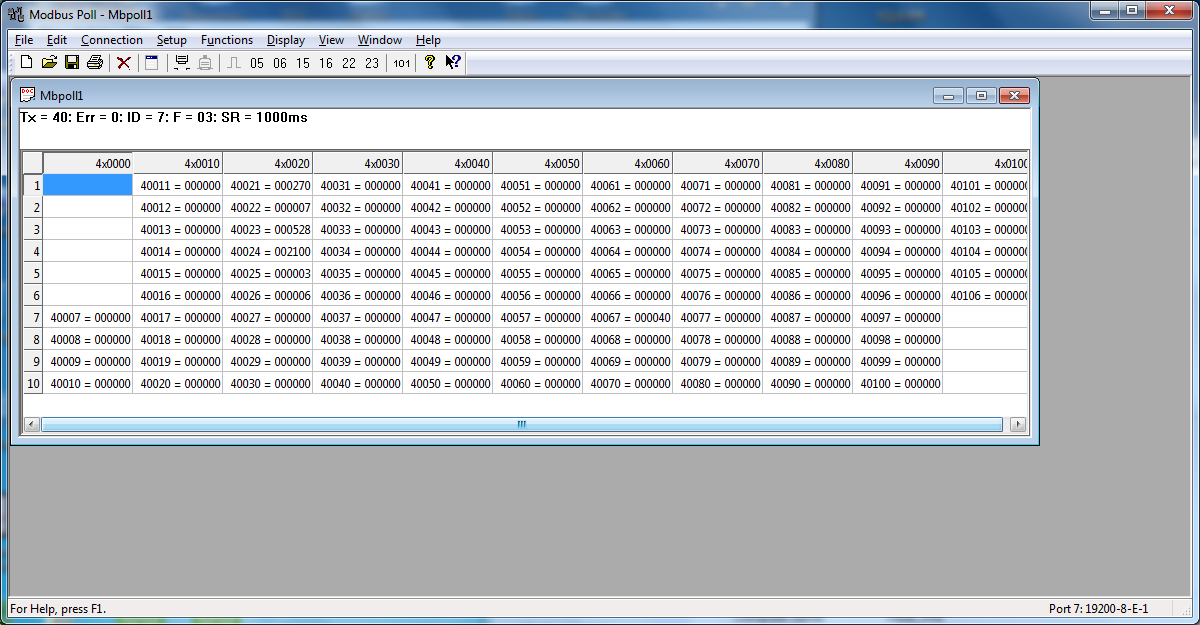
Task: Click cell 40010 = 000000
Action: click(88, 383)
